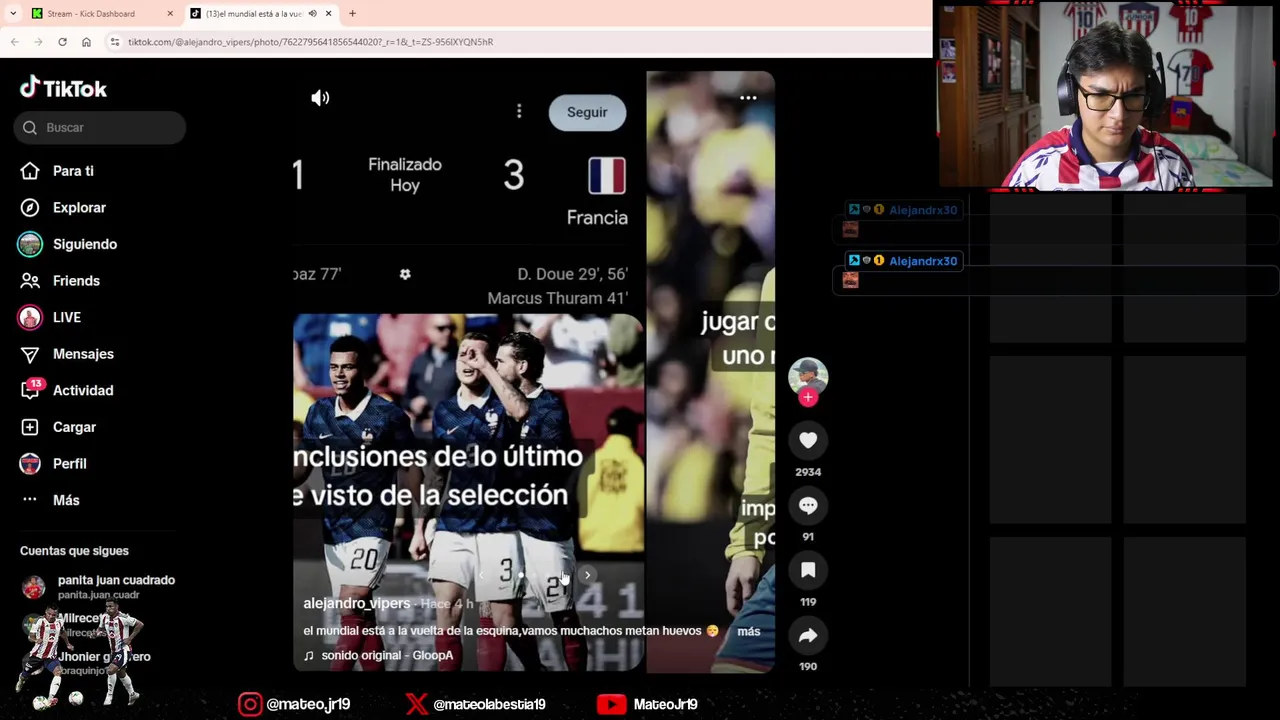Viewport: 1280px width, 720px height.
Task: Click the "Cuentas que sigues" heading
Action: 74,551
